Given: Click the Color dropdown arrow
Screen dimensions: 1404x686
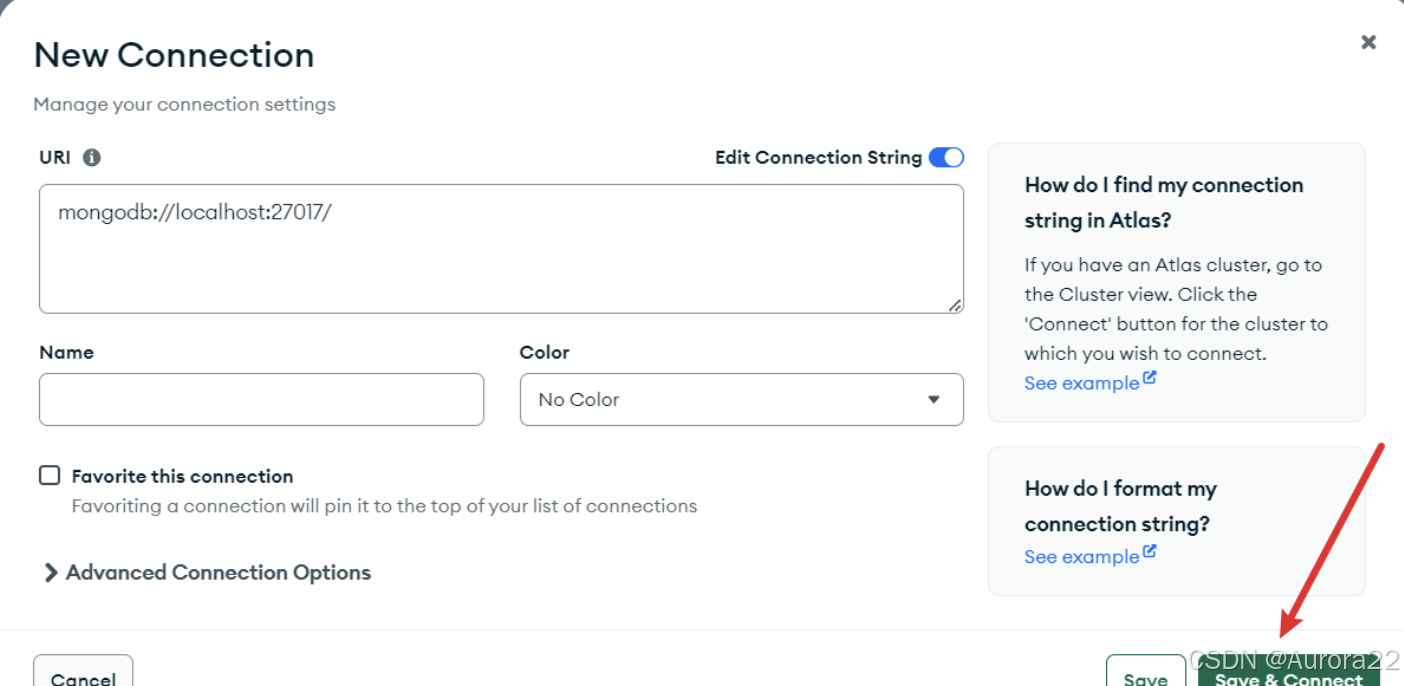Looking at the screenshot, I should 933,400.
